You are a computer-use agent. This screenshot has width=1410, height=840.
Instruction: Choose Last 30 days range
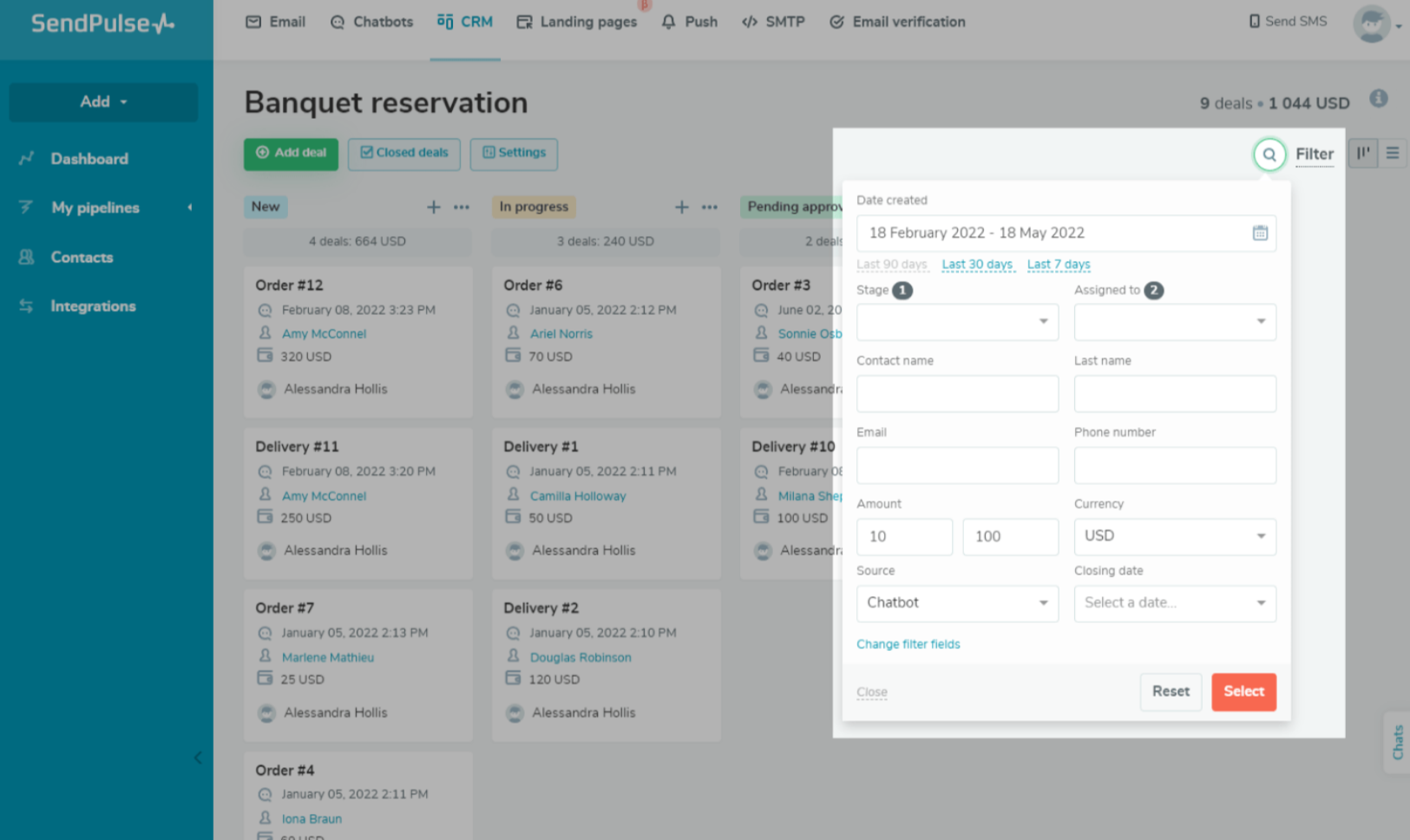point(978,265)
